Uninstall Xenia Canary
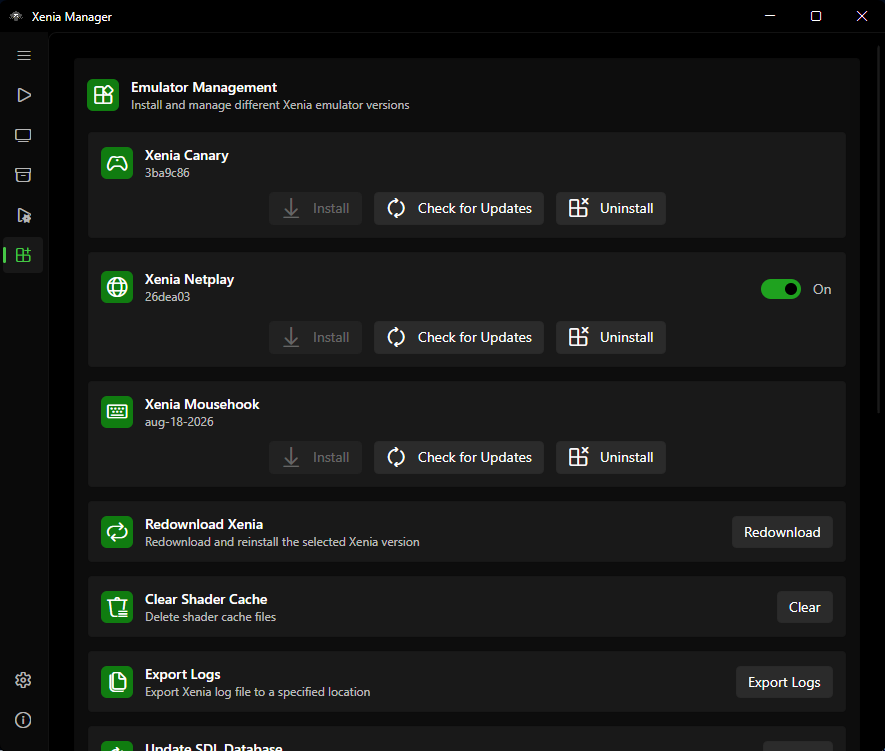885x751 pixels. coord(611,208)
